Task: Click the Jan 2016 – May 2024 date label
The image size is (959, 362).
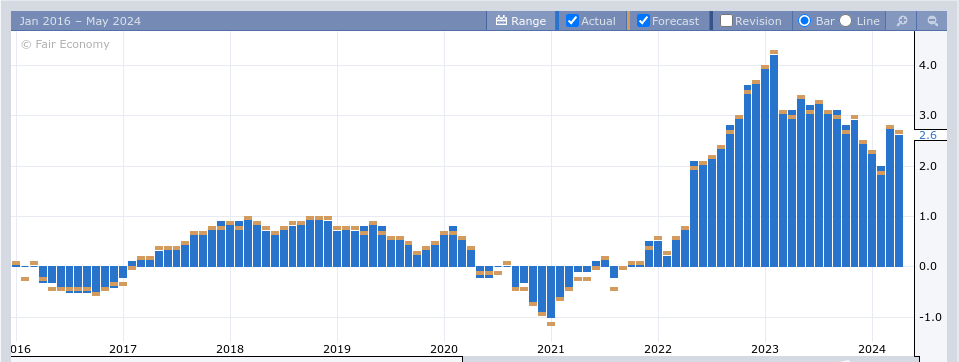Action: [80, 21]
